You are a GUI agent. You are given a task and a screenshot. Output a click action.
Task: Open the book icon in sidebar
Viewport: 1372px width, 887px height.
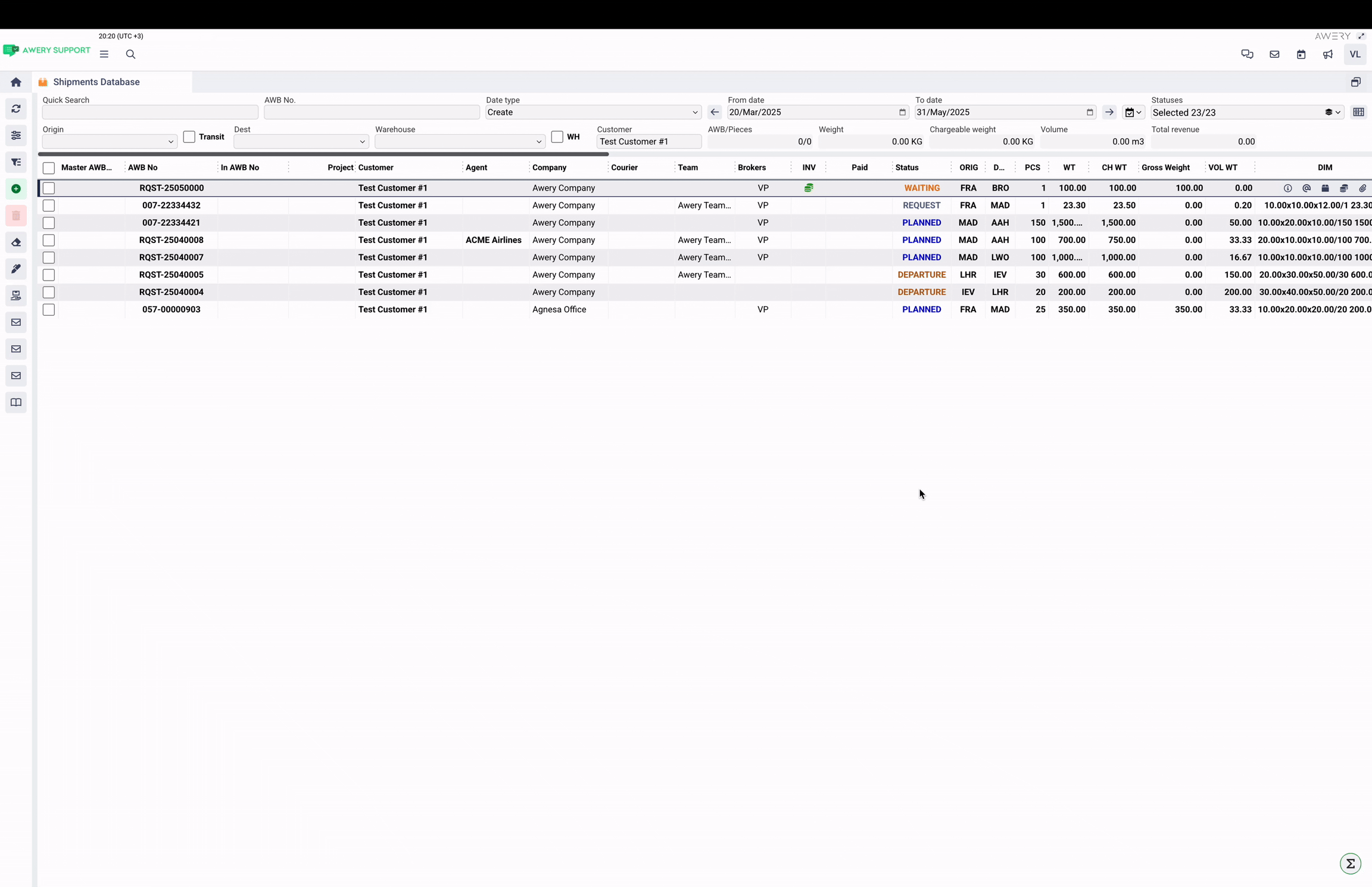click(16, 403)
